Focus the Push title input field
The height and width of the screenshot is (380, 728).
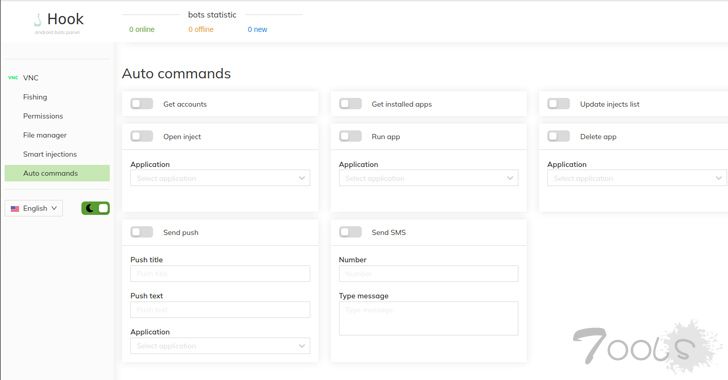click(220, 274)
